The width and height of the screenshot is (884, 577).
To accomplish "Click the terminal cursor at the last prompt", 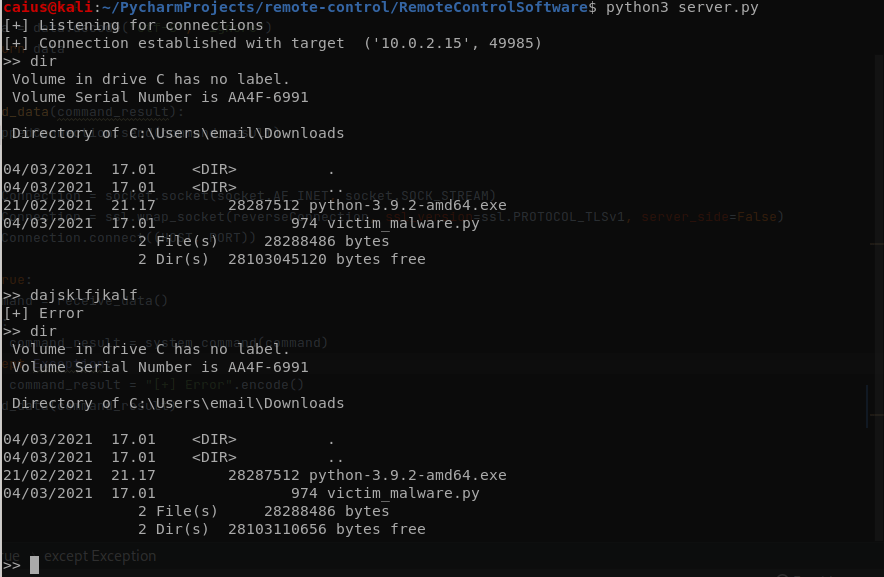I will pos(34,566).
